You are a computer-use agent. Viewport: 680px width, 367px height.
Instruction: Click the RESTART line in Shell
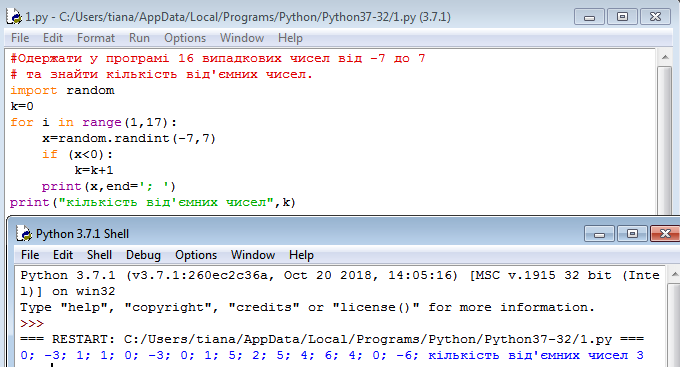pyautogui.click(x=332, y=339)
